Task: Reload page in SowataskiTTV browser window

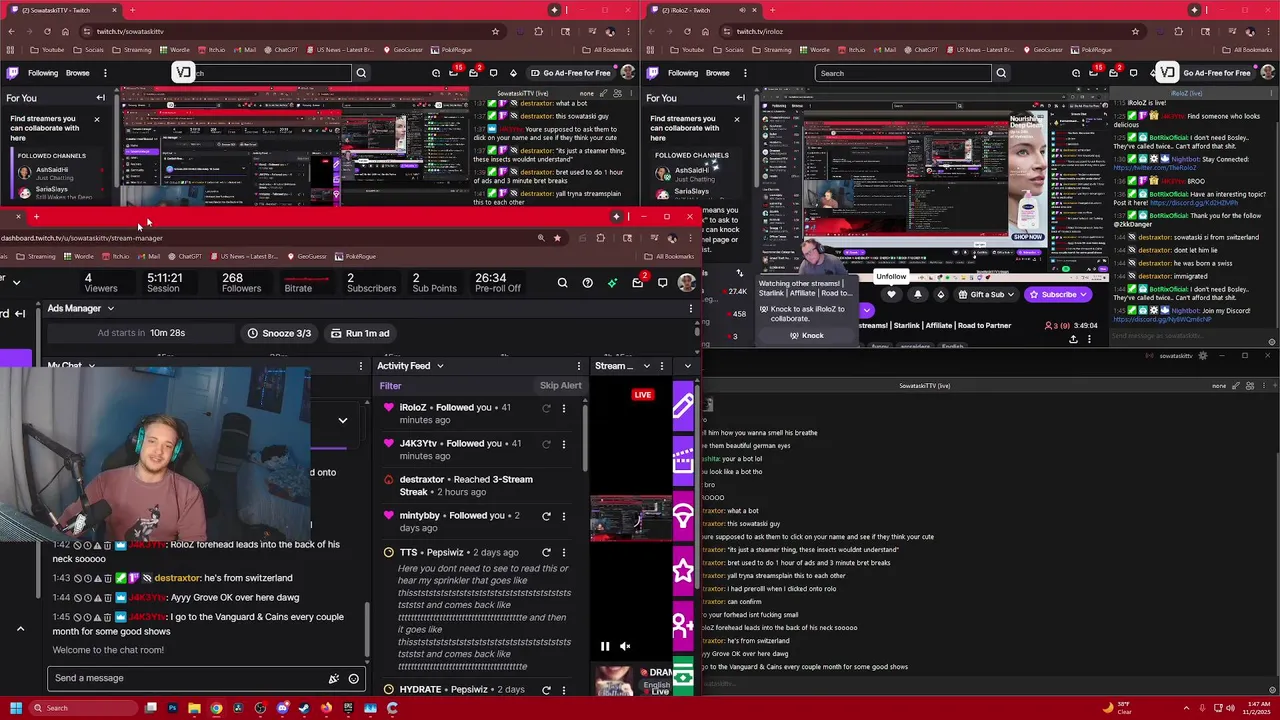Action: tap(47, 31)
